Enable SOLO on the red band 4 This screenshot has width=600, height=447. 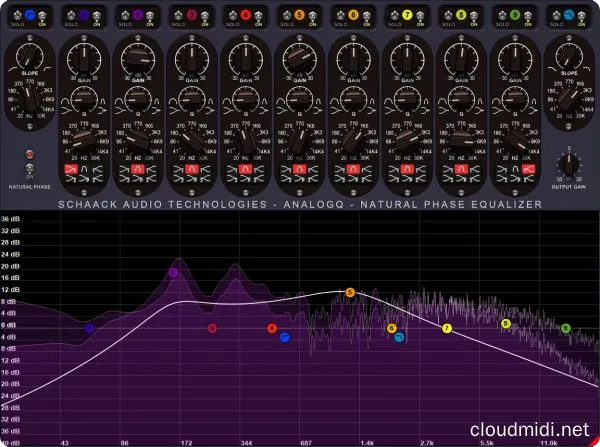[230, 16]
